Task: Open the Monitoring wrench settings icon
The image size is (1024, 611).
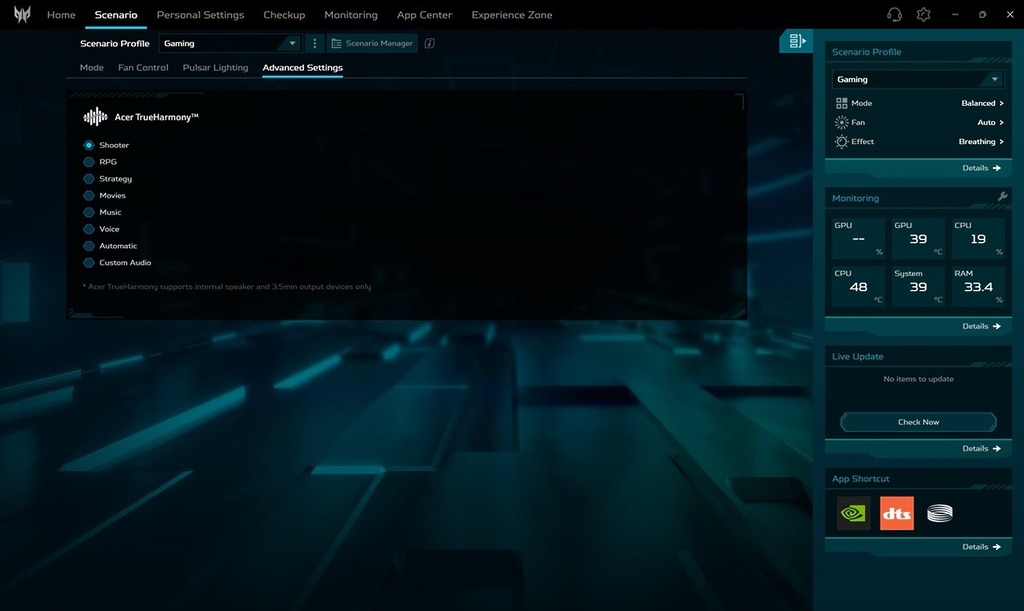Action: pyautogui.click(x=1002, y=196)
